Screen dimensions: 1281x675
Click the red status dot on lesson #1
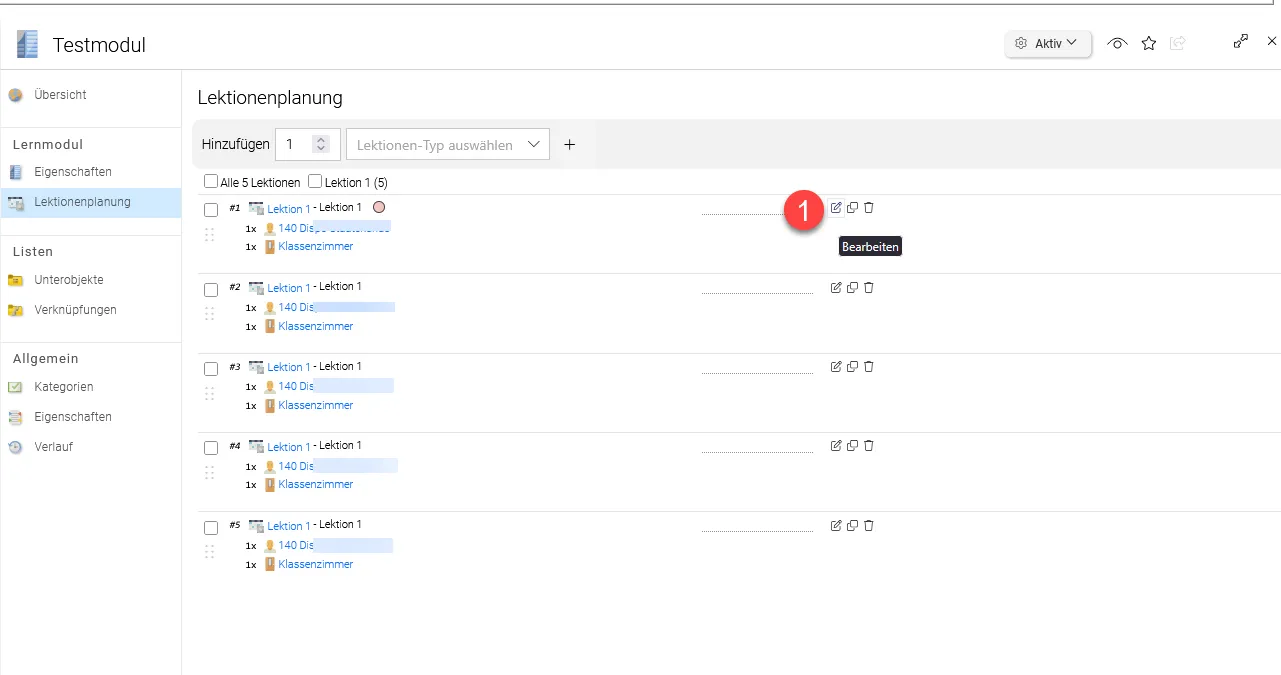click(379, 208)
